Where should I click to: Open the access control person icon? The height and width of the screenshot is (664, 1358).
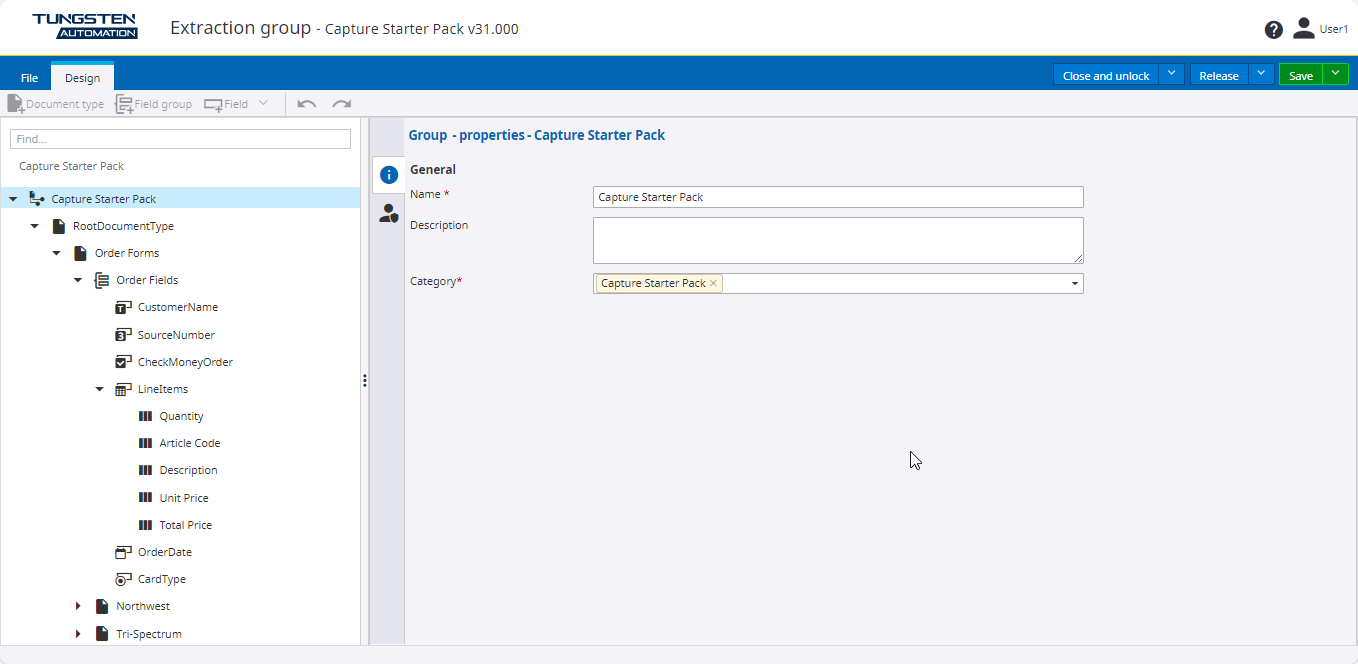(389, 213)
